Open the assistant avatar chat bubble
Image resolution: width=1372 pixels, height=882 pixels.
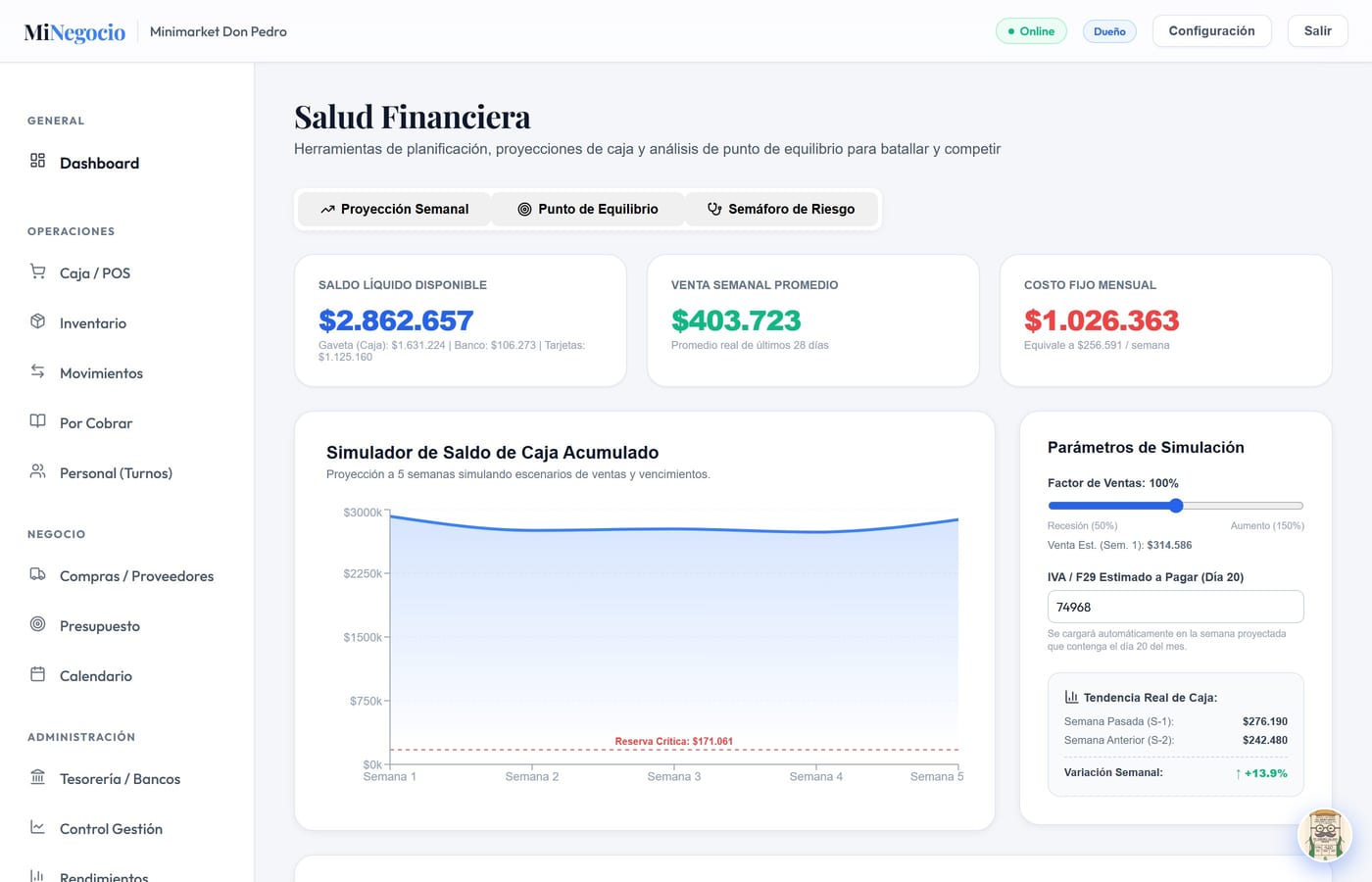click(1325, 836)
